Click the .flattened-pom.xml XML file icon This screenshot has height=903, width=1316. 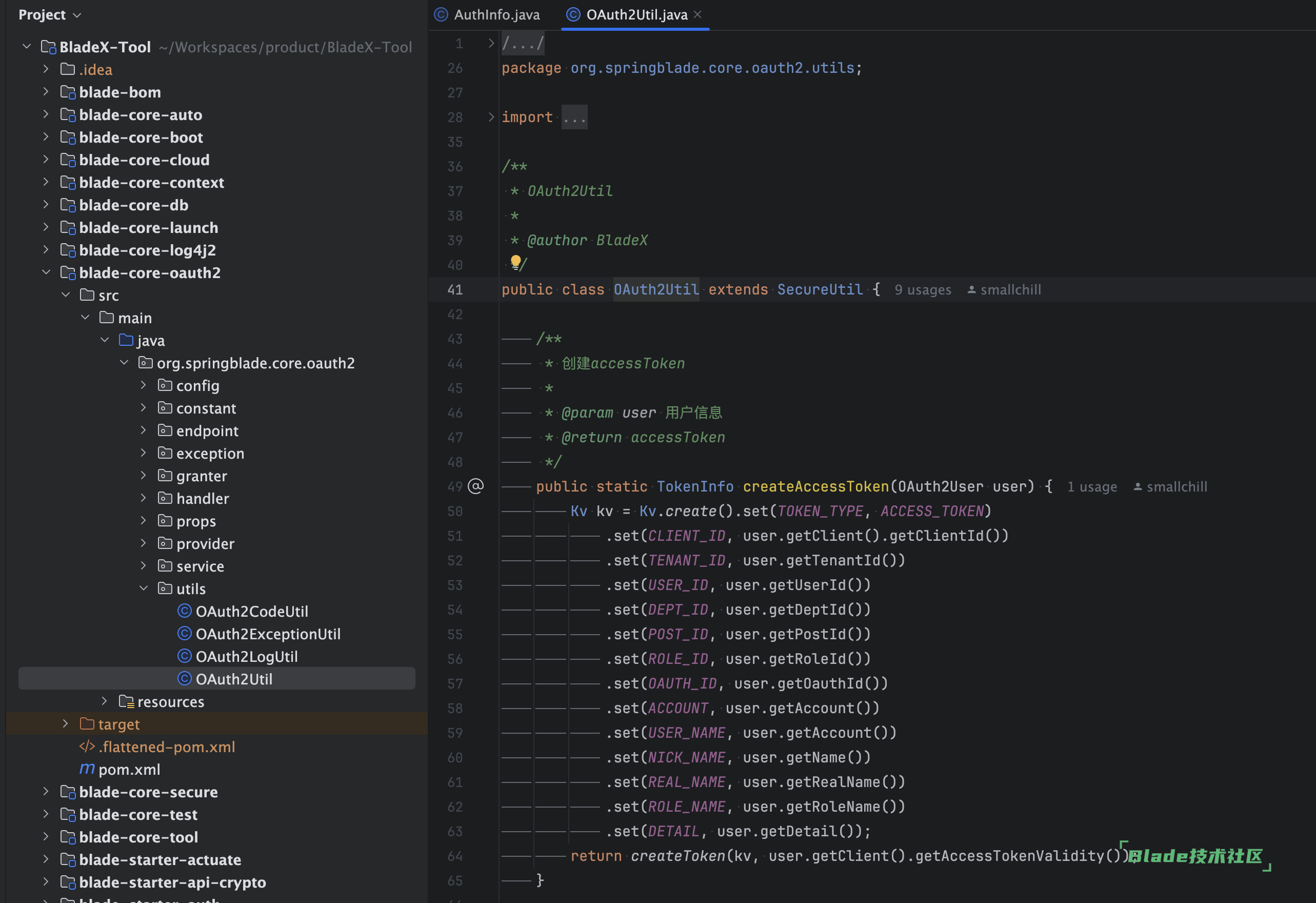tap(87, 747)
